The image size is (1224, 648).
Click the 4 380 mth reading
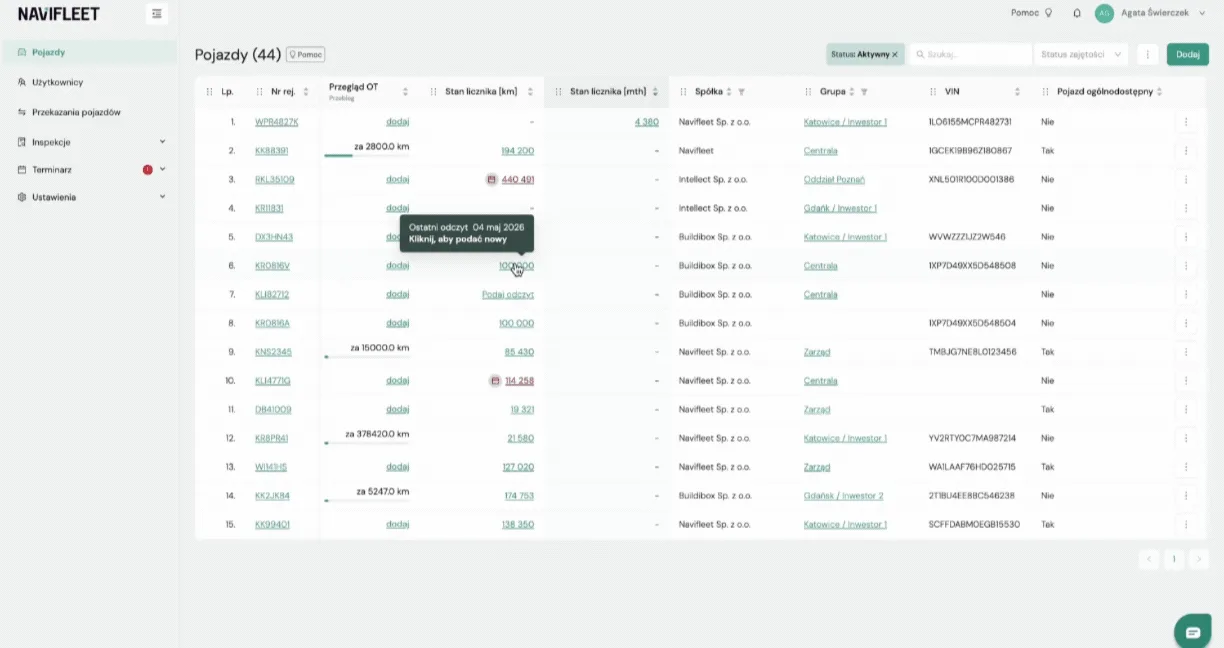646,122
